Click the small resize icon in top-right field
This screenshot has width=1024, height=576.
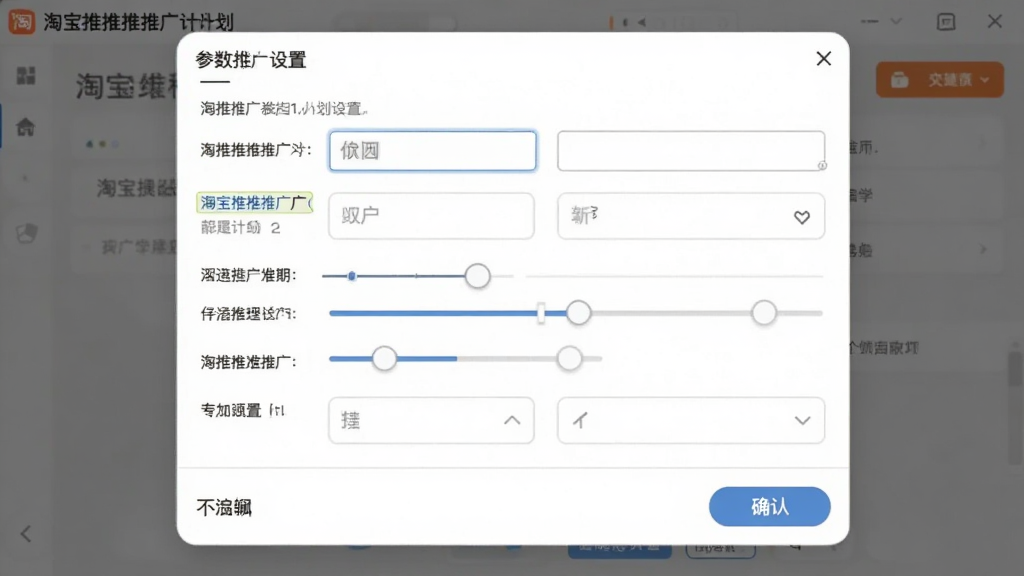coord(822,166)
